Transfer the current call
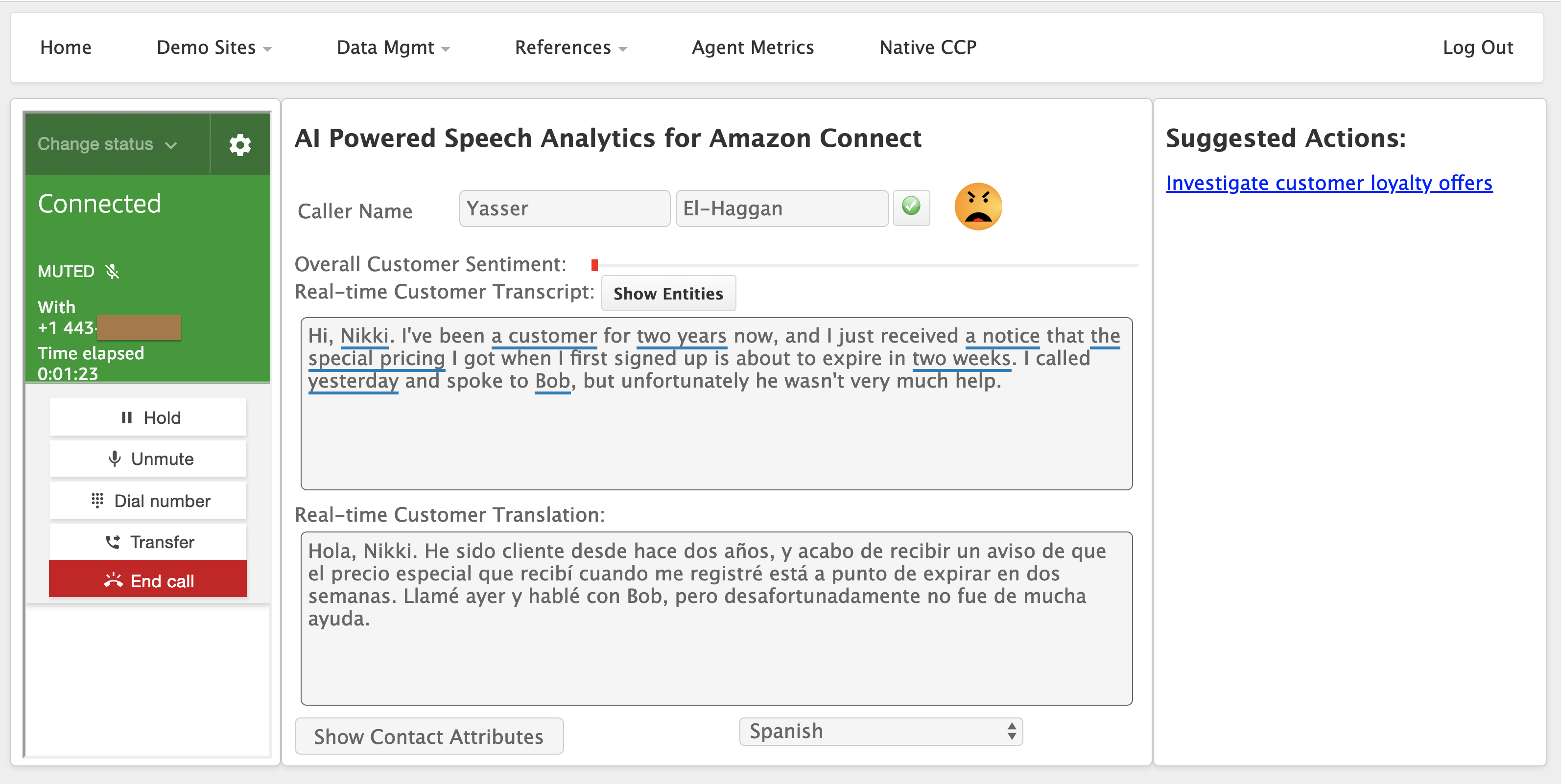The width and height of the screenshot is (1561, 784). [148, 542]
